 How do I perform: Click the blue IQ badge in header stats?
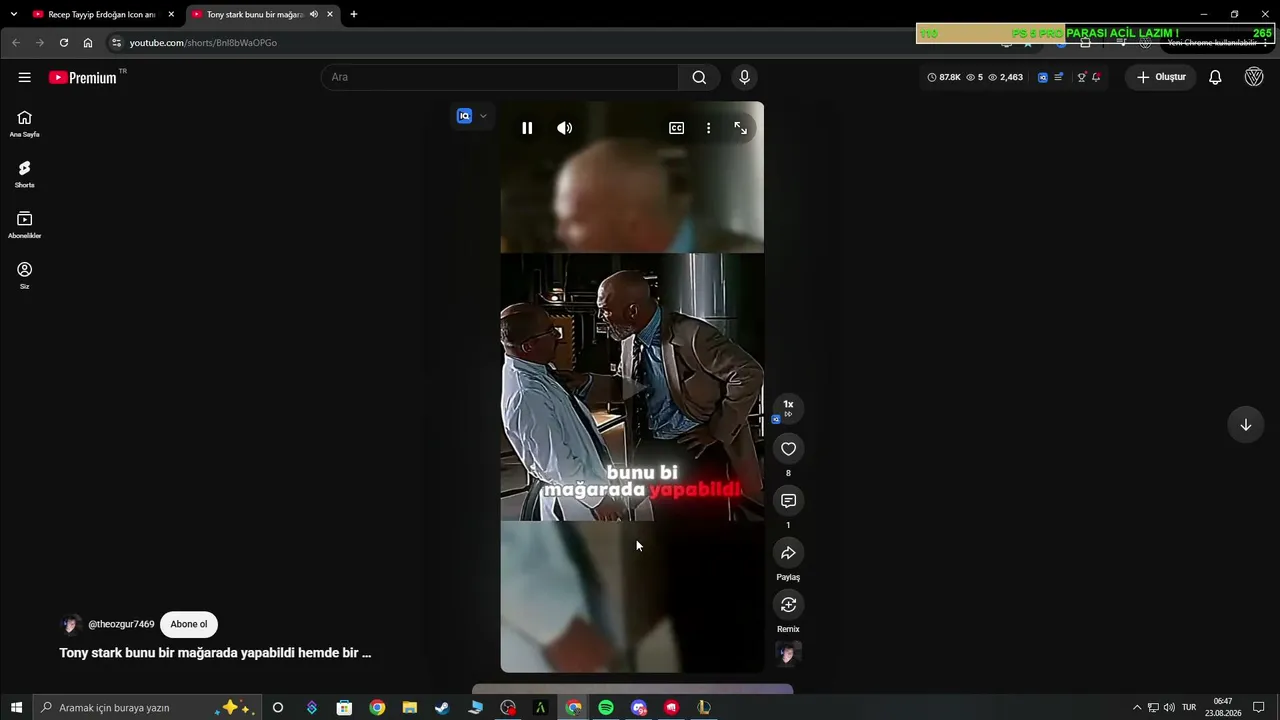click(1042, 77)
